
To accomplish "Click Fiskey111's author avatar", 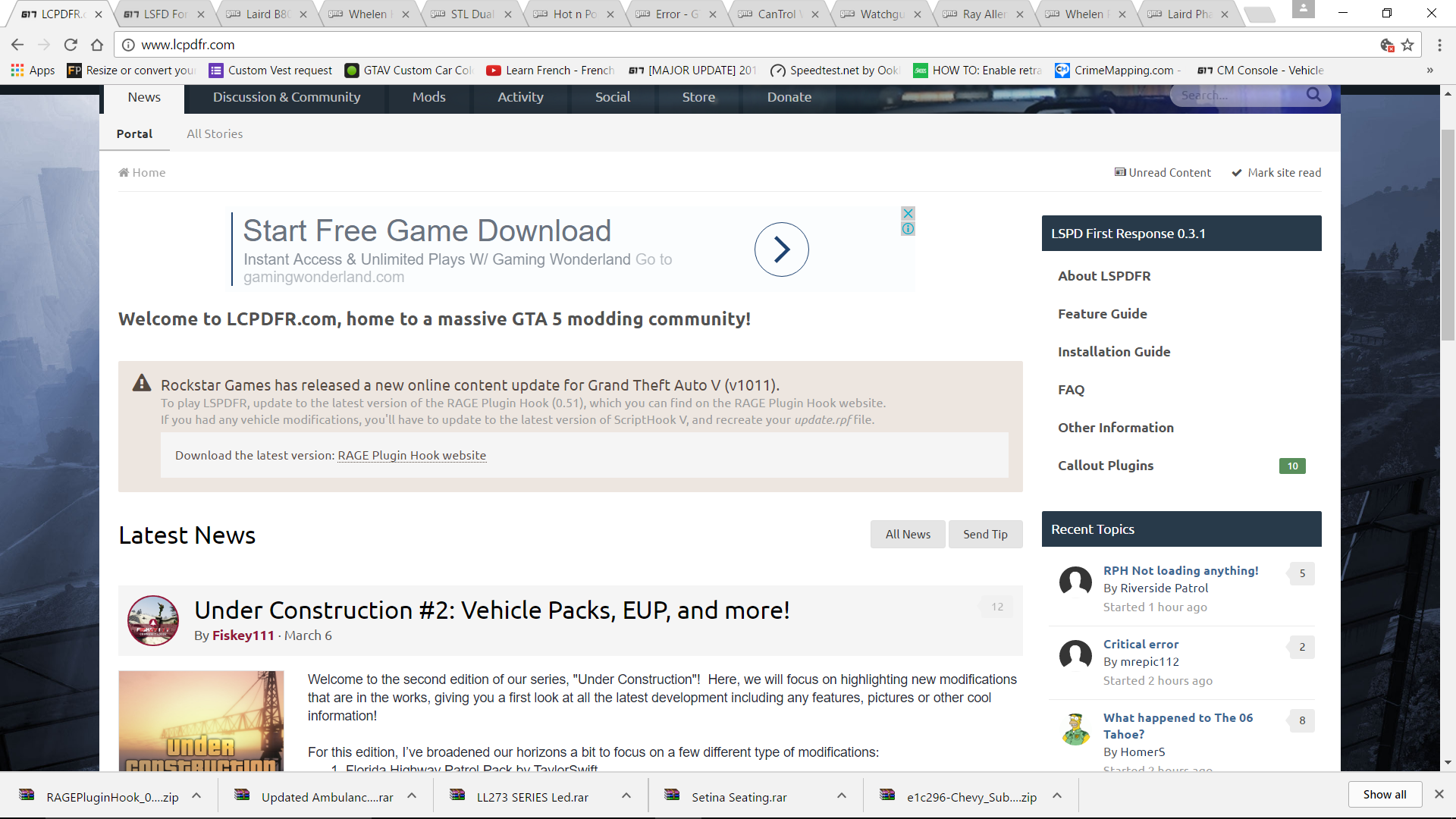I will [x=153, y=620].
